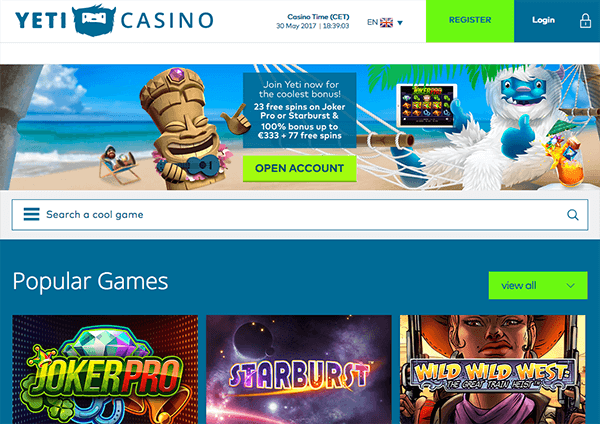This screenshot has width=600, height=424.
Task: Click the OPEN ACCOUNT button
Action: tap(300, 168)
